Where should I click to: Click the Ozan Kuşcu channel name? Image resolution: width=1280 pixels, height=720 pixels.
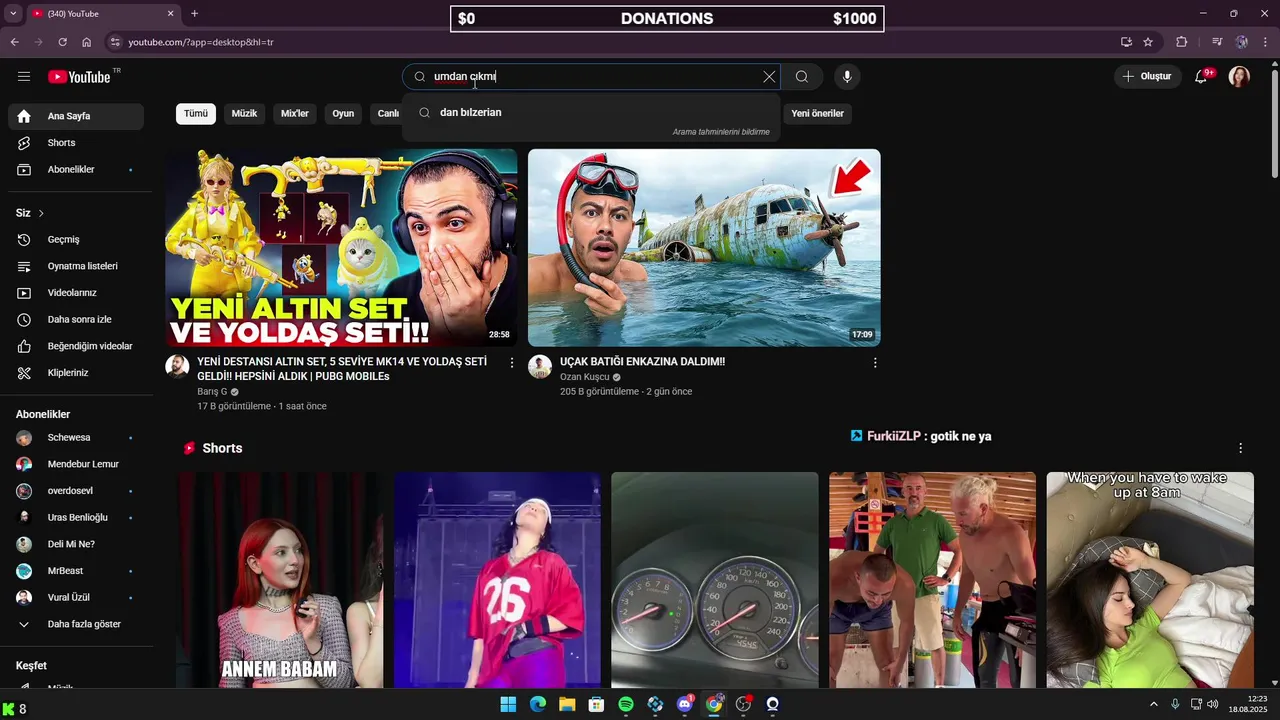point(585,377)
